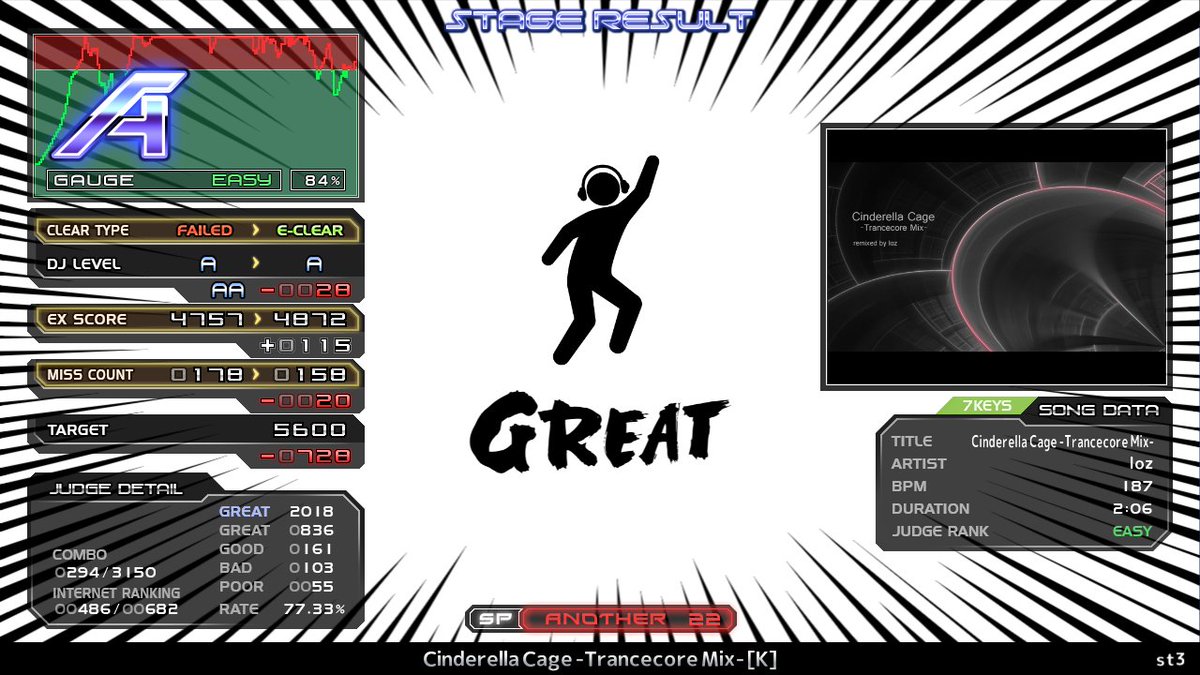
Task: Click the song TITLE value in Song Data
Action: 1062,442
